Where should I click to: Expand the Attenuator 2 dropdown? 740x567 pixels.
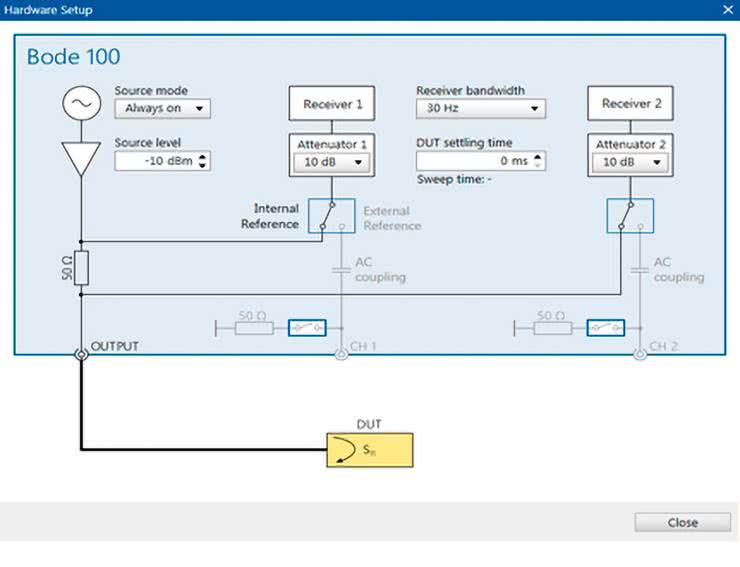(x=629, y=162)
